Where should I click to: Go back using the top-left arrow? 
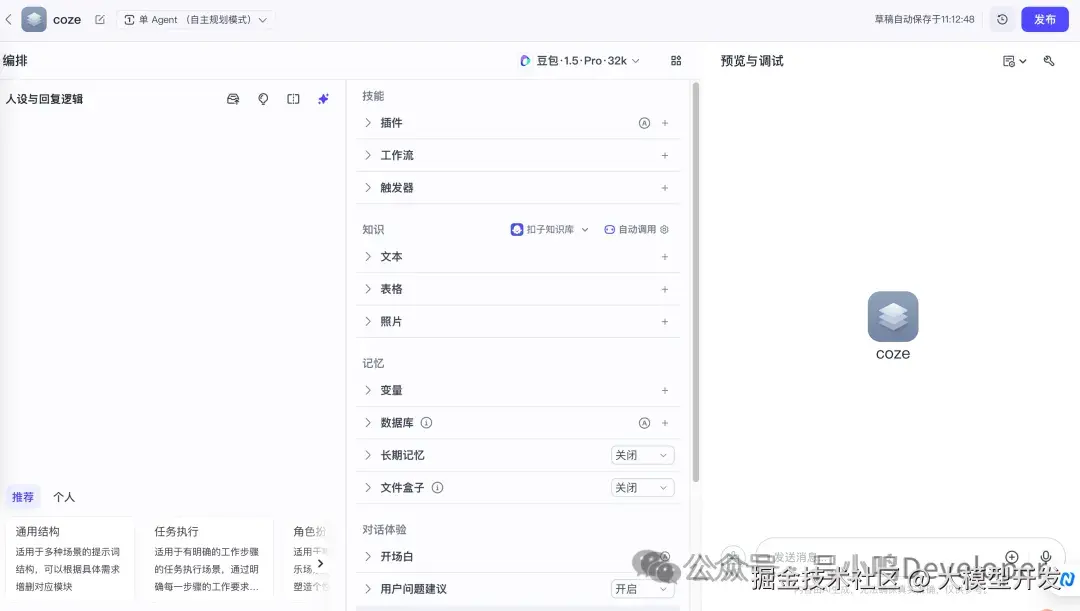coord(9,20)
